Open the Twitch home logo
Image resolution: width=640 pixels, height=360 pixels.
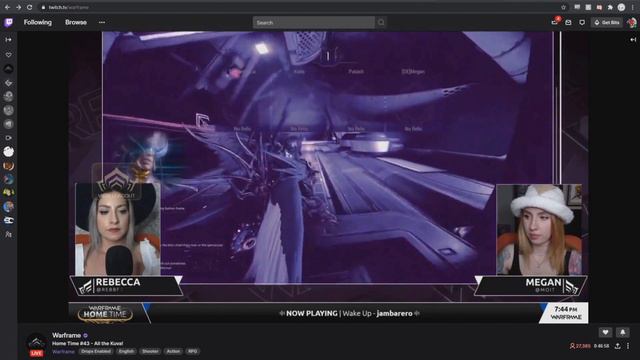(8, 22)
